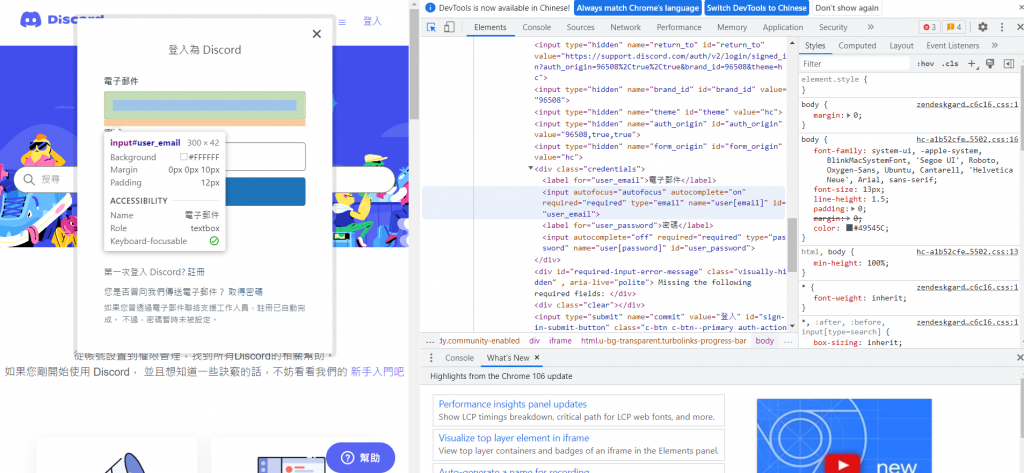Click html.u-bg-transparent breadcrumb item
This screenshot has width=1024, height=473.
[664, 340]
